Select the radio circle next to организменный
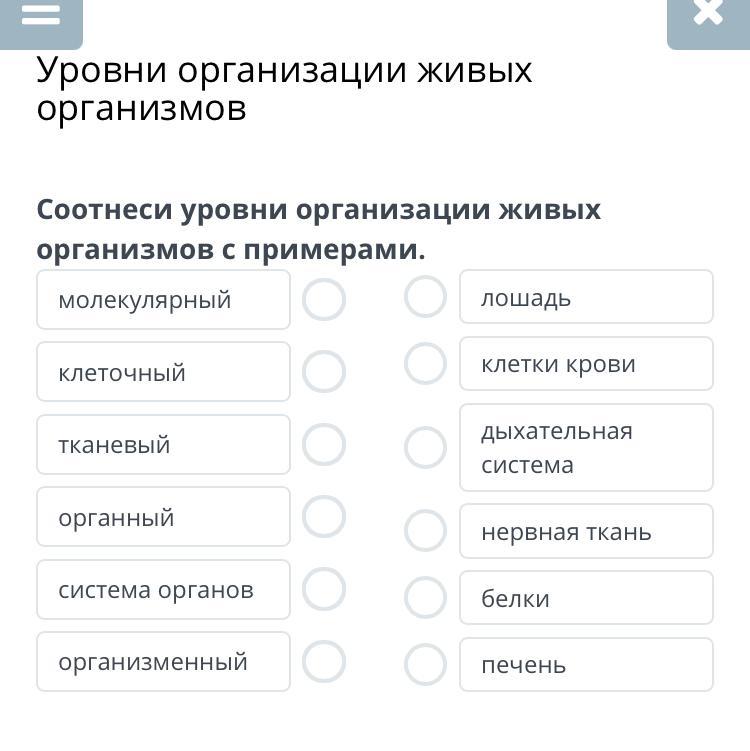 point(324,661)
